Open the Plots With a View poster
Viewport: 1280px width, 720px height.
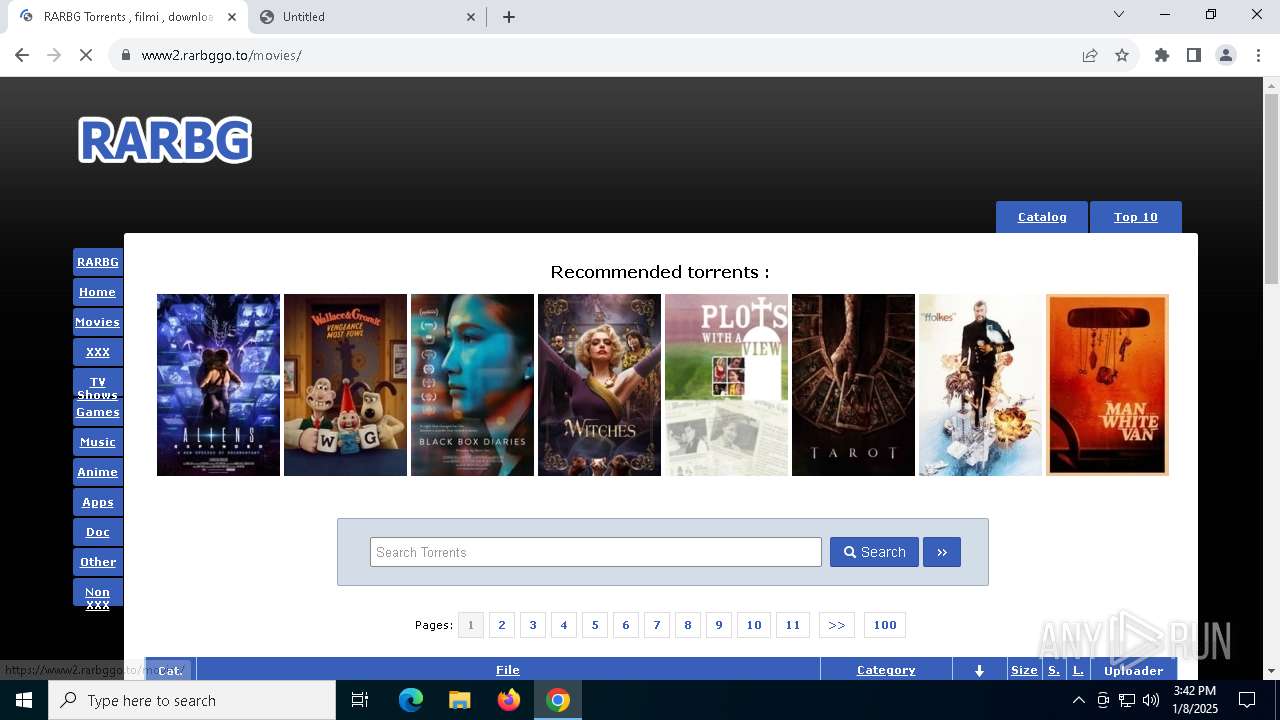coord(726,385)
